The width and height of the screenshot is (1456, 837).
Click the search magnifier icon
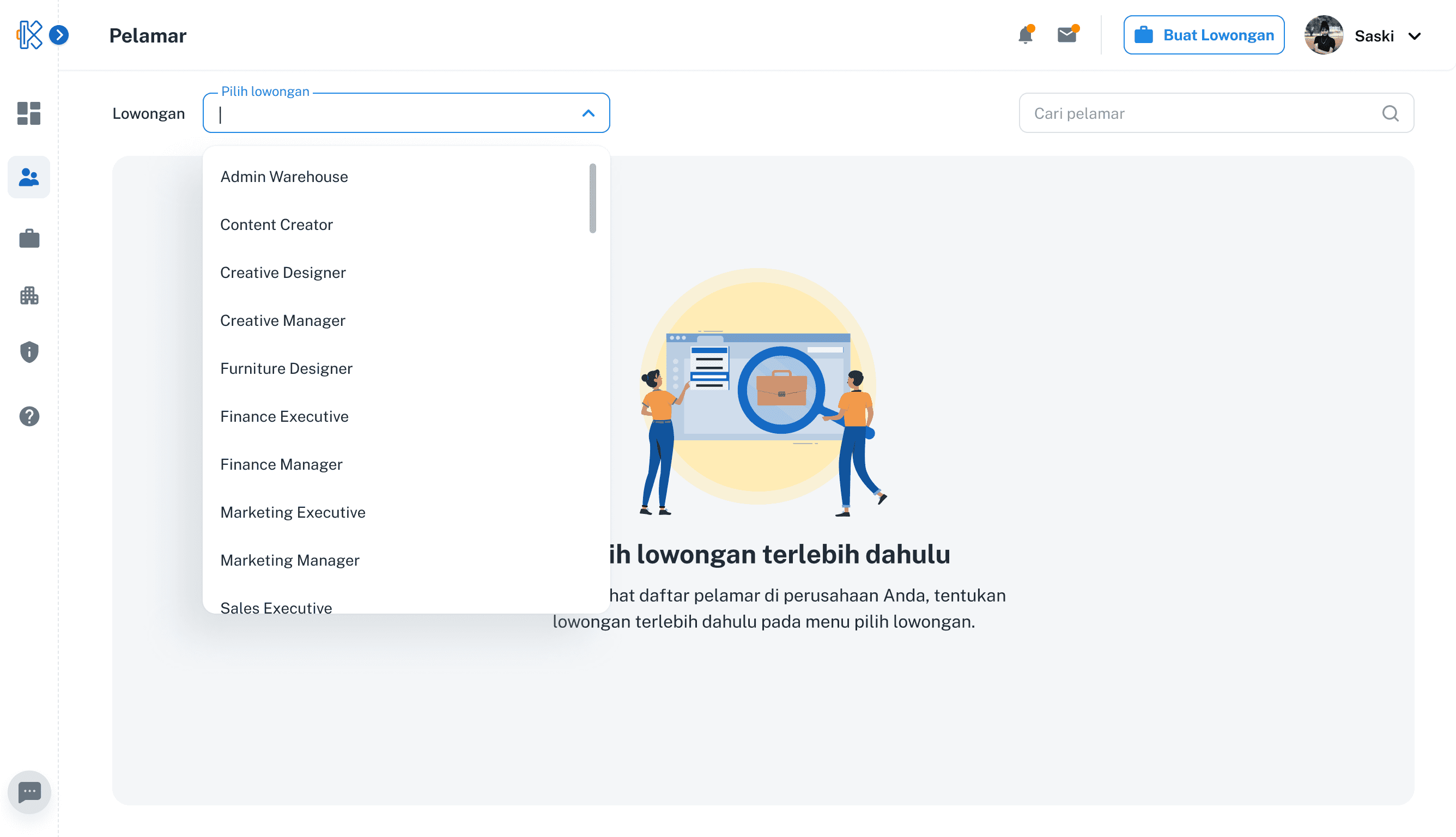point(1390,113)
